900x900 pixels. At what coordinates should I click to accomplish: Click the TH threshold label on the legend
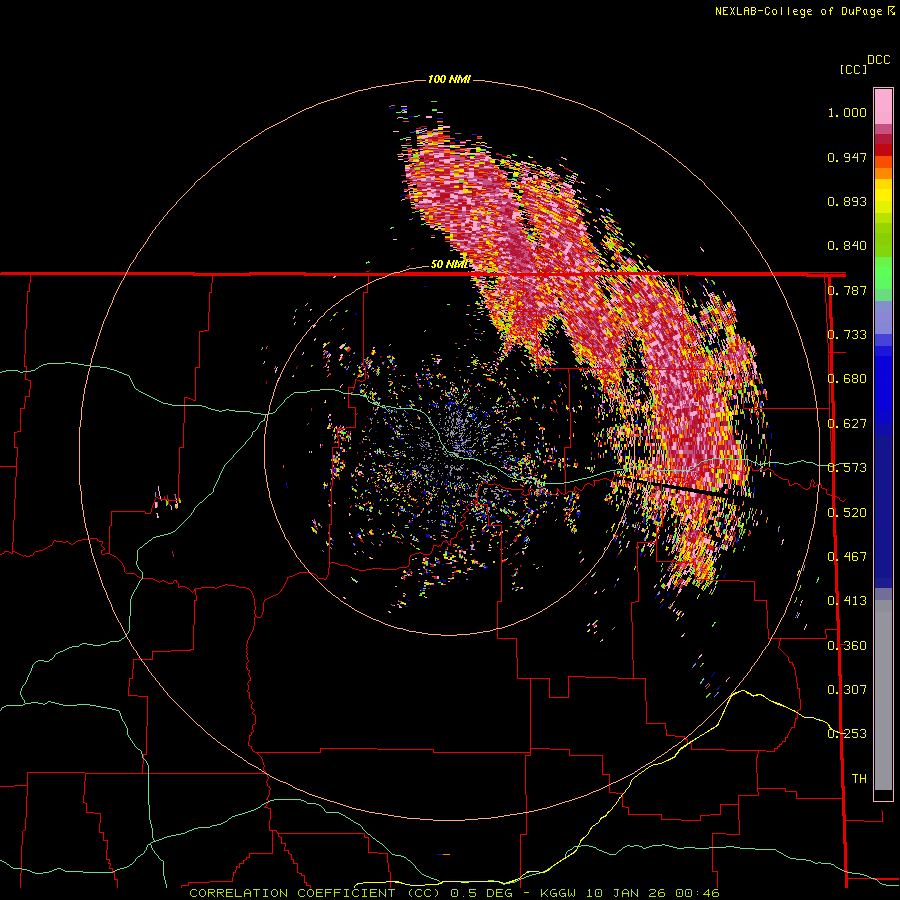click(859, 779)
